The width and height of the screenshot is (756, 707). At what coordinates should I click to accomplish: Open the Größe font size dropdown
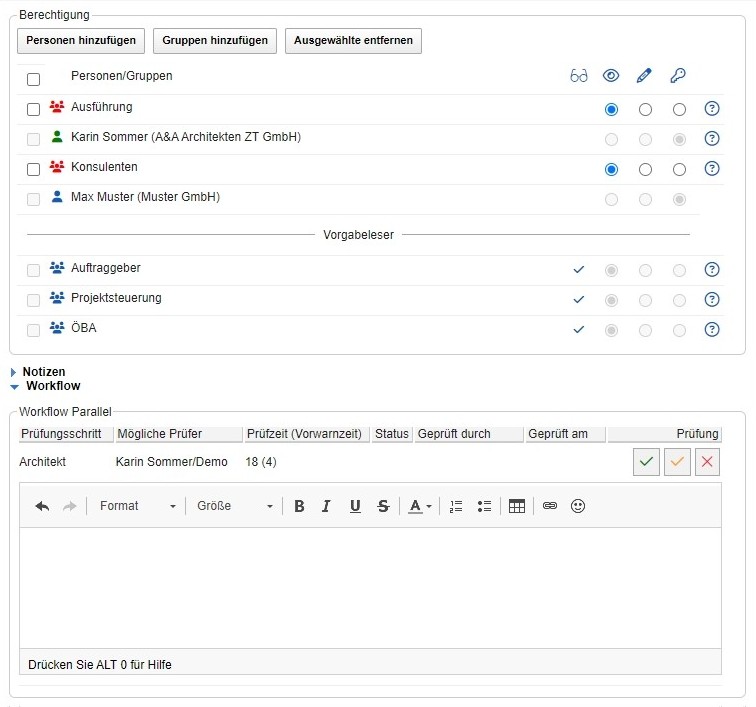(x=235, y=506)
